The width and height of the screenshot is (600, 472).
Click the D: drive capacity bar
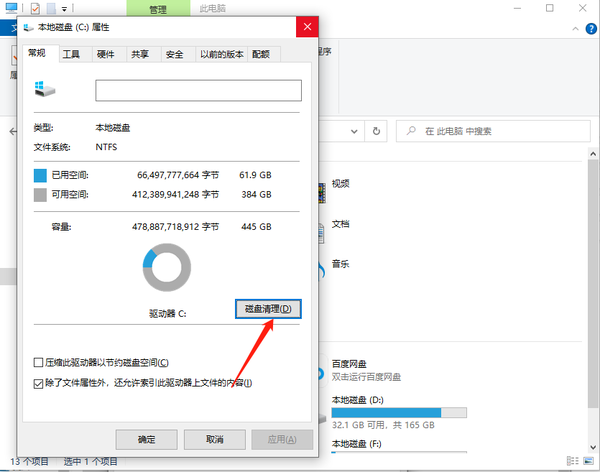(x=399, y=413)
